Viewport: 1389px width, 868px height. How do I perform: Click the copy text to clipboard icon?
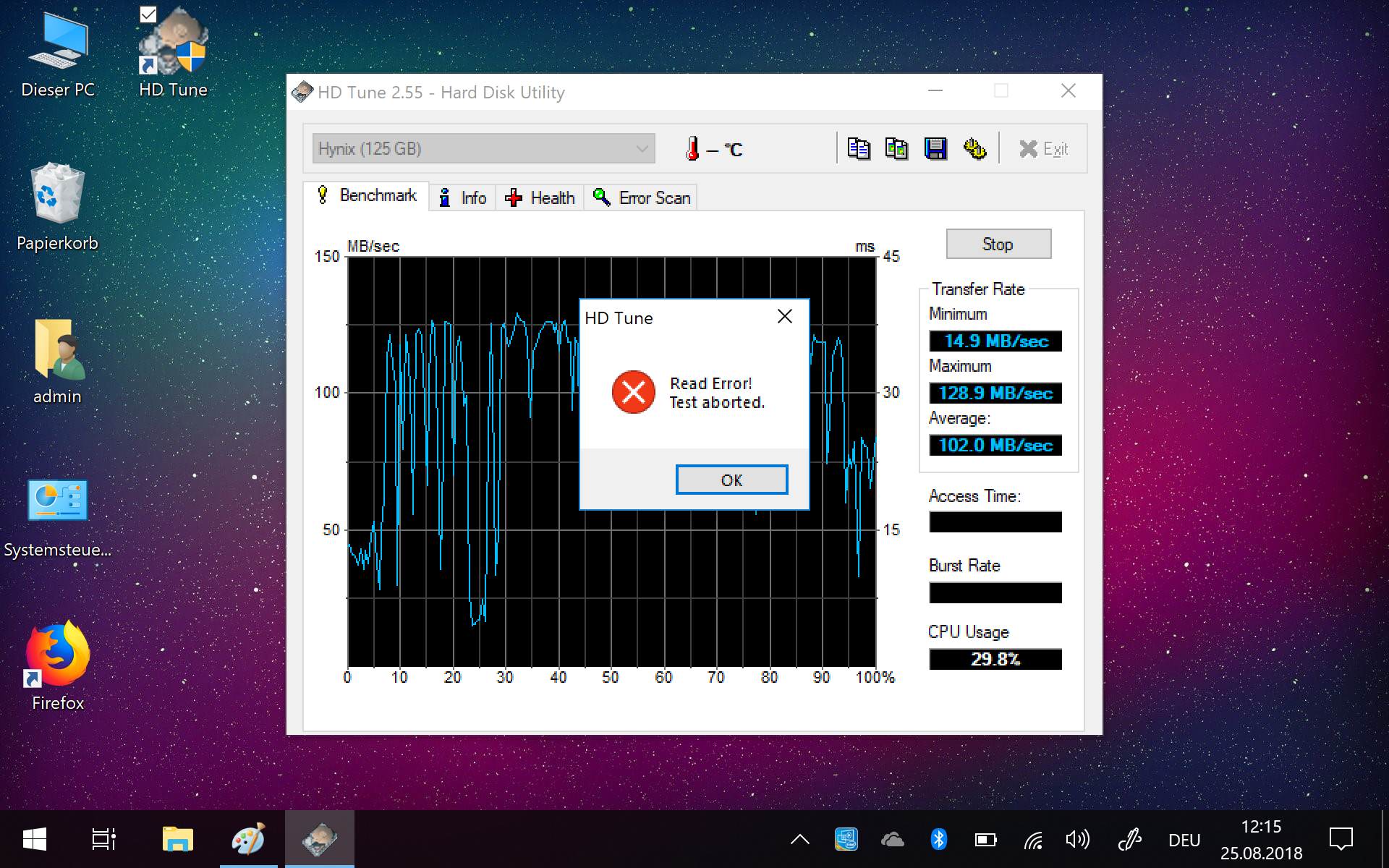[x=859, y=148]
